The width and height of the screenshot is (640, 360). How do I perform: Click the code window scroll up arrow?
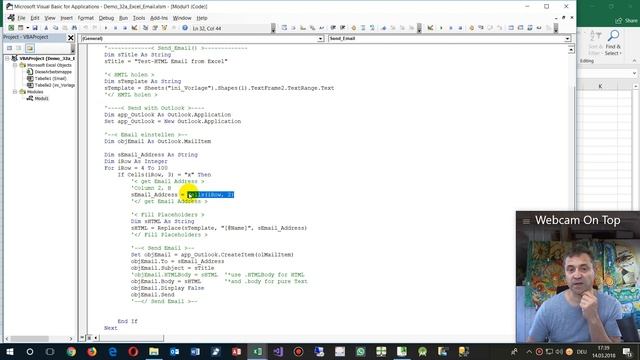(571, 50)
